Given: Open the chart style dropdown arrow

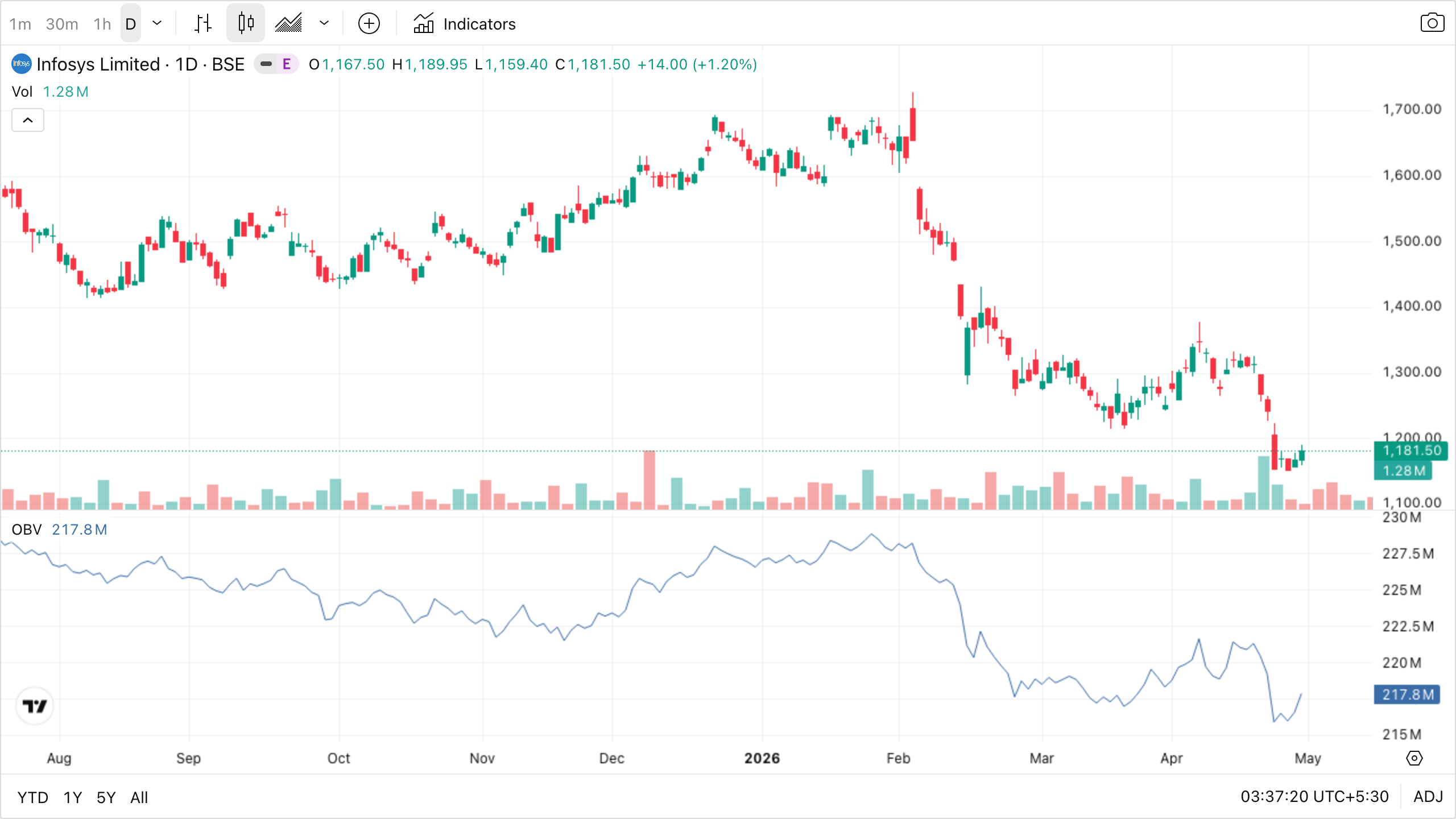Looking at the screenshot, I should 324,24.
